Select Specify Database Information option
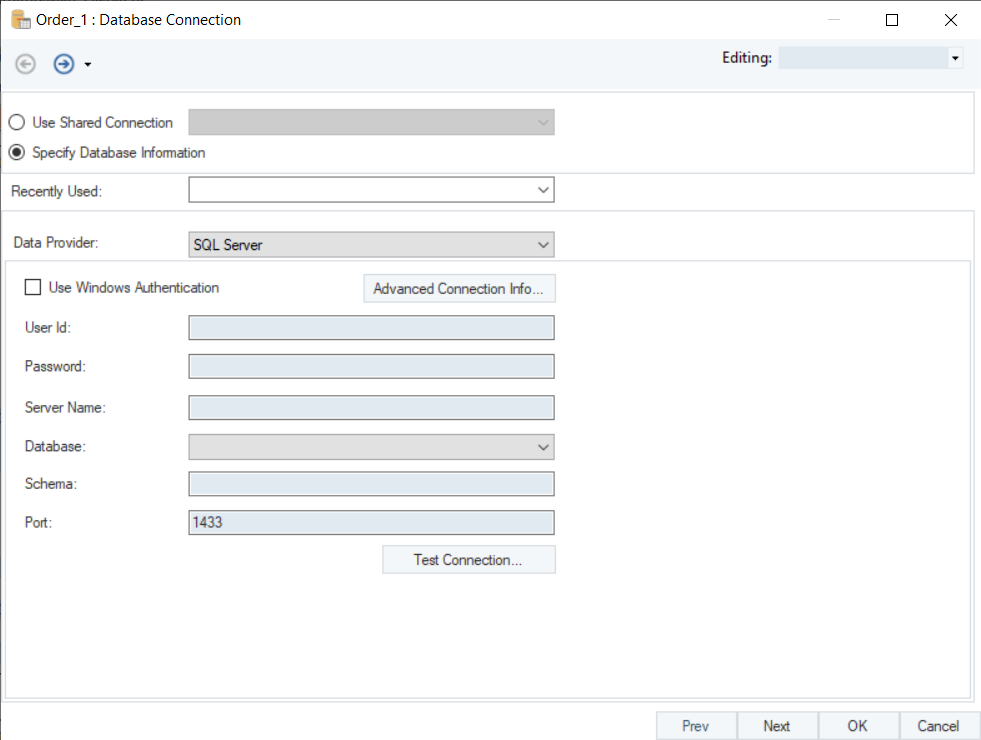This screenshot has width=981, height=740. point(17,153)
